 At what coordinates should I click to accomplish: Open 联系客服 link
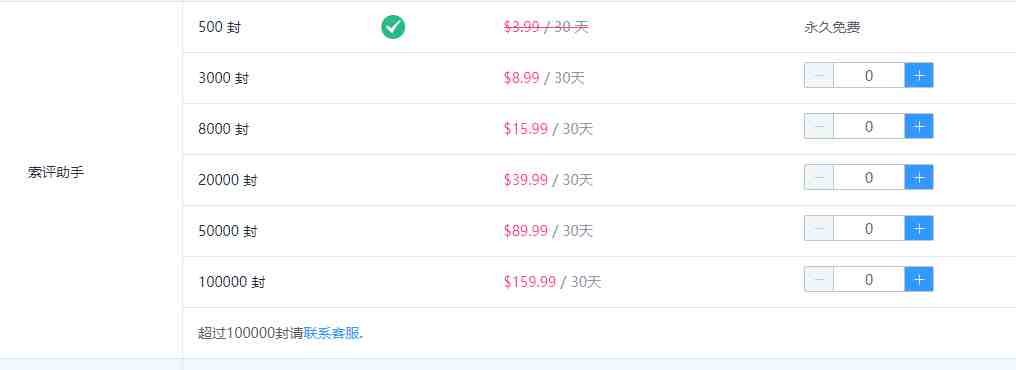tap(332, 334)
